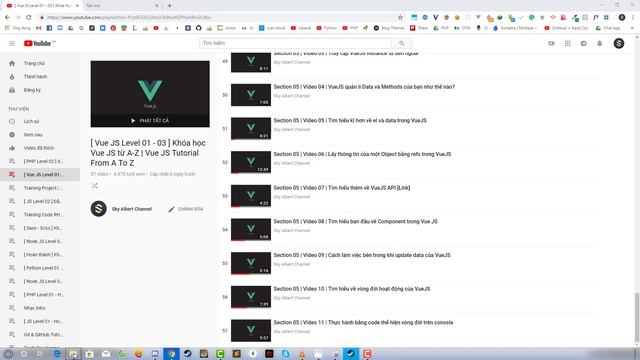Open Steam from the taskbar

click(x=187, y=353)
